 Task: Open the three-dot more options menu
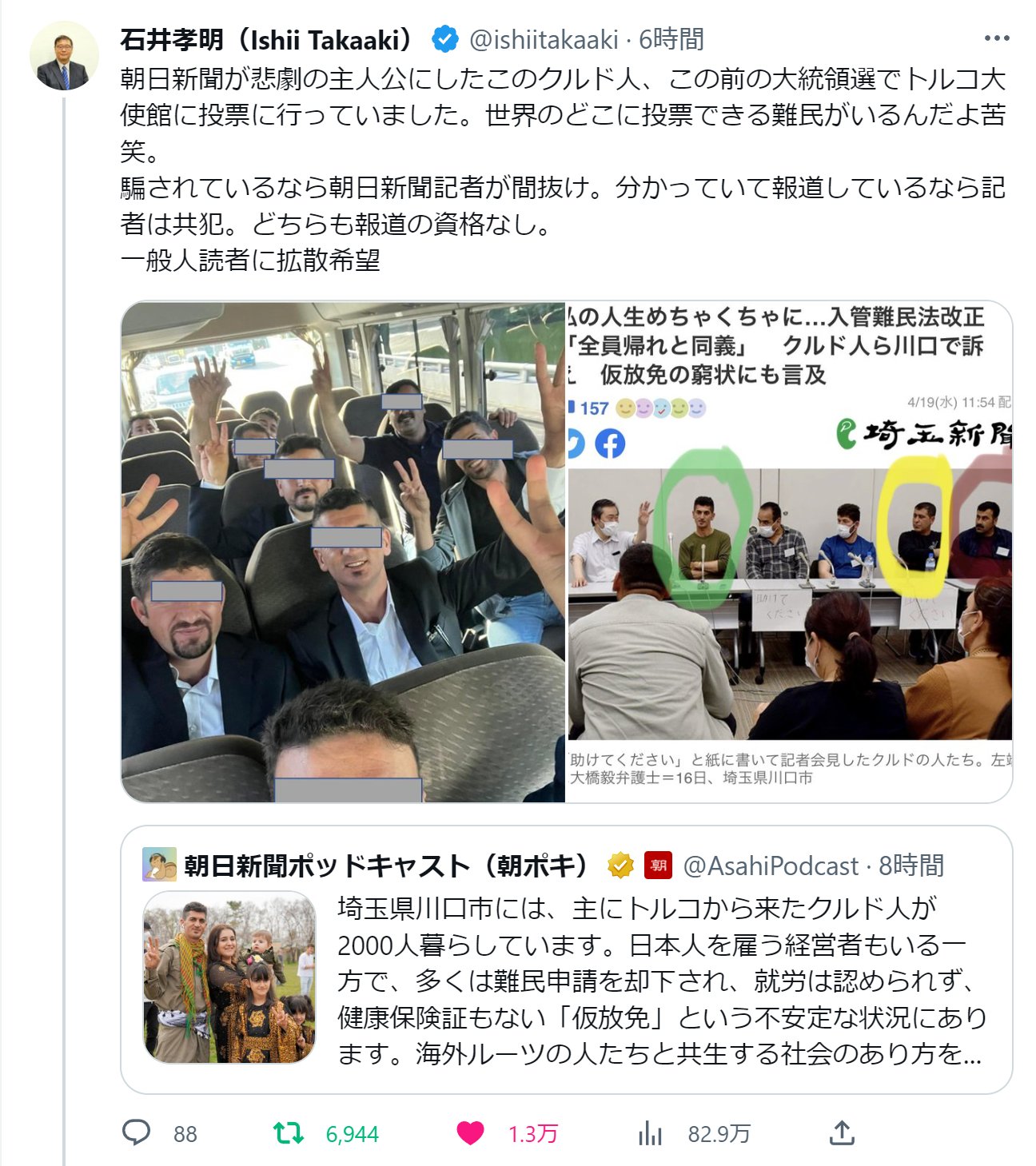coord(997,38)
